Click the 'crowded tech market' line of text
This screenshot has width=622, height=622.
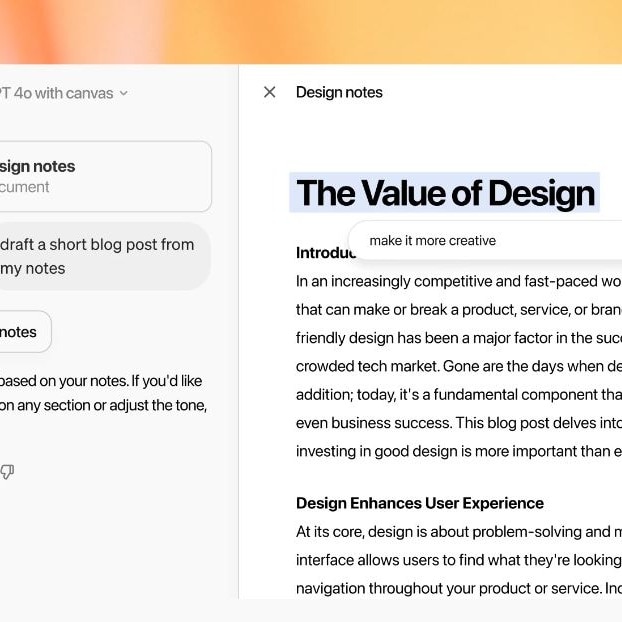click(459, 366)
